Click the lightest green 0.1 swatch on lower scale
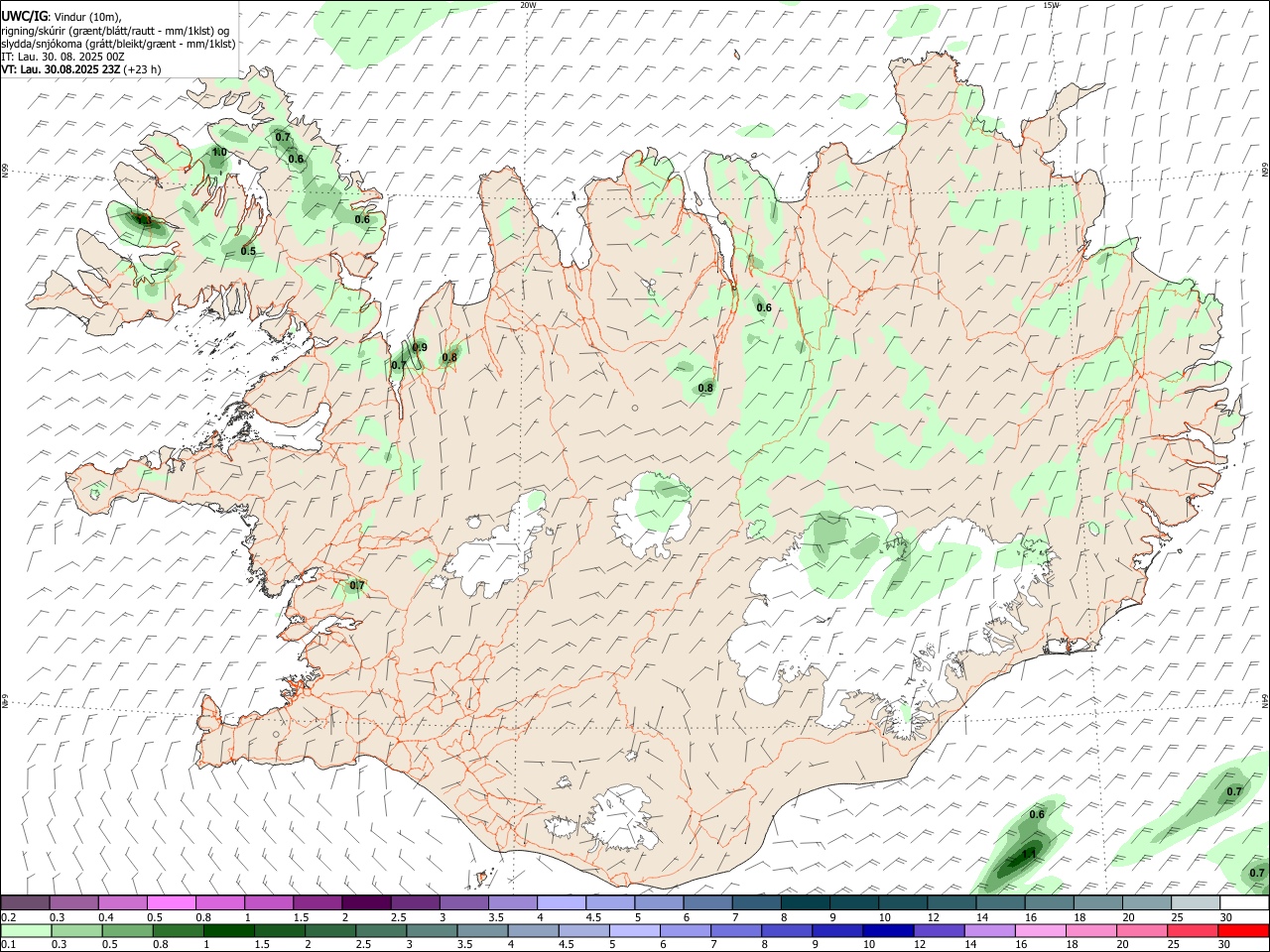The height and width of the screenshot is (952, 1270). 26,931
